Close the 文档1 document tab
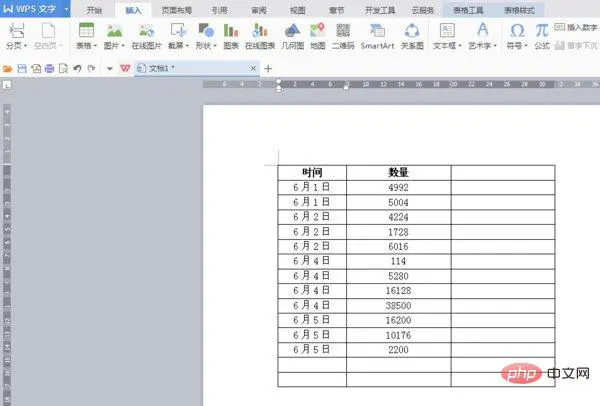 point(251,68)
